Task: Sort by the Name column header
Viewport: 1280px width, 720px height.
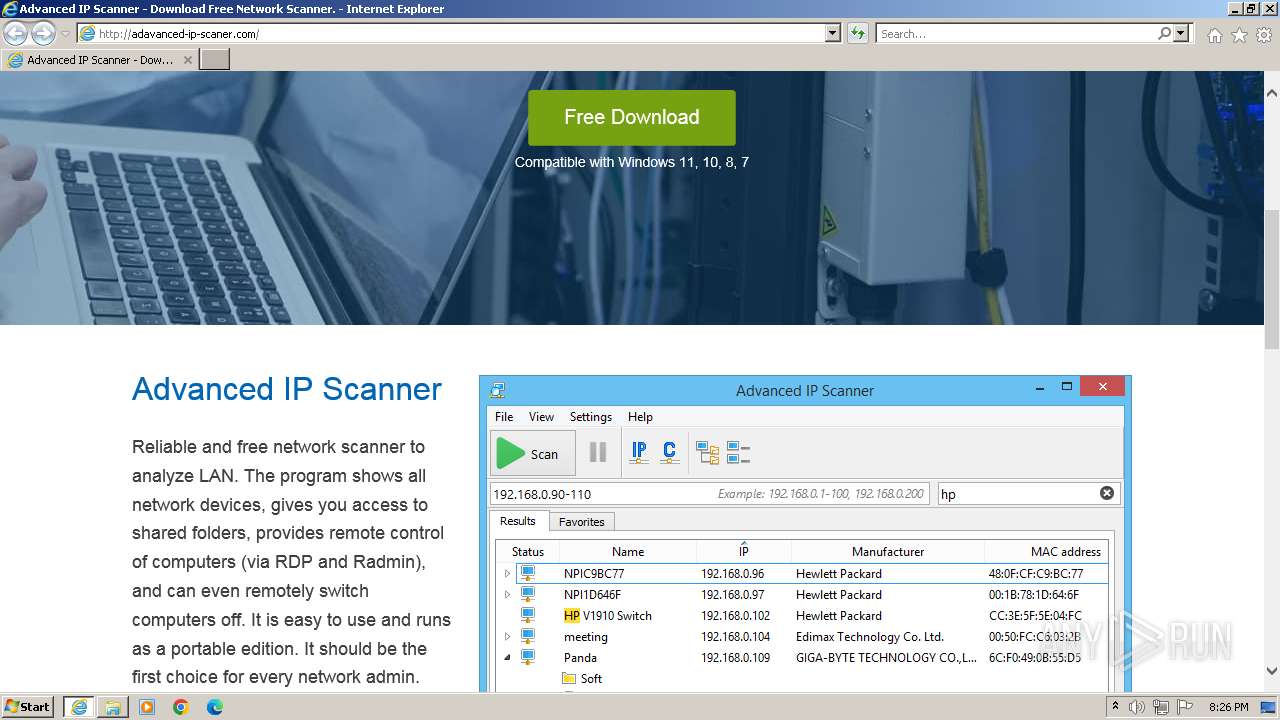Action: 628,552
